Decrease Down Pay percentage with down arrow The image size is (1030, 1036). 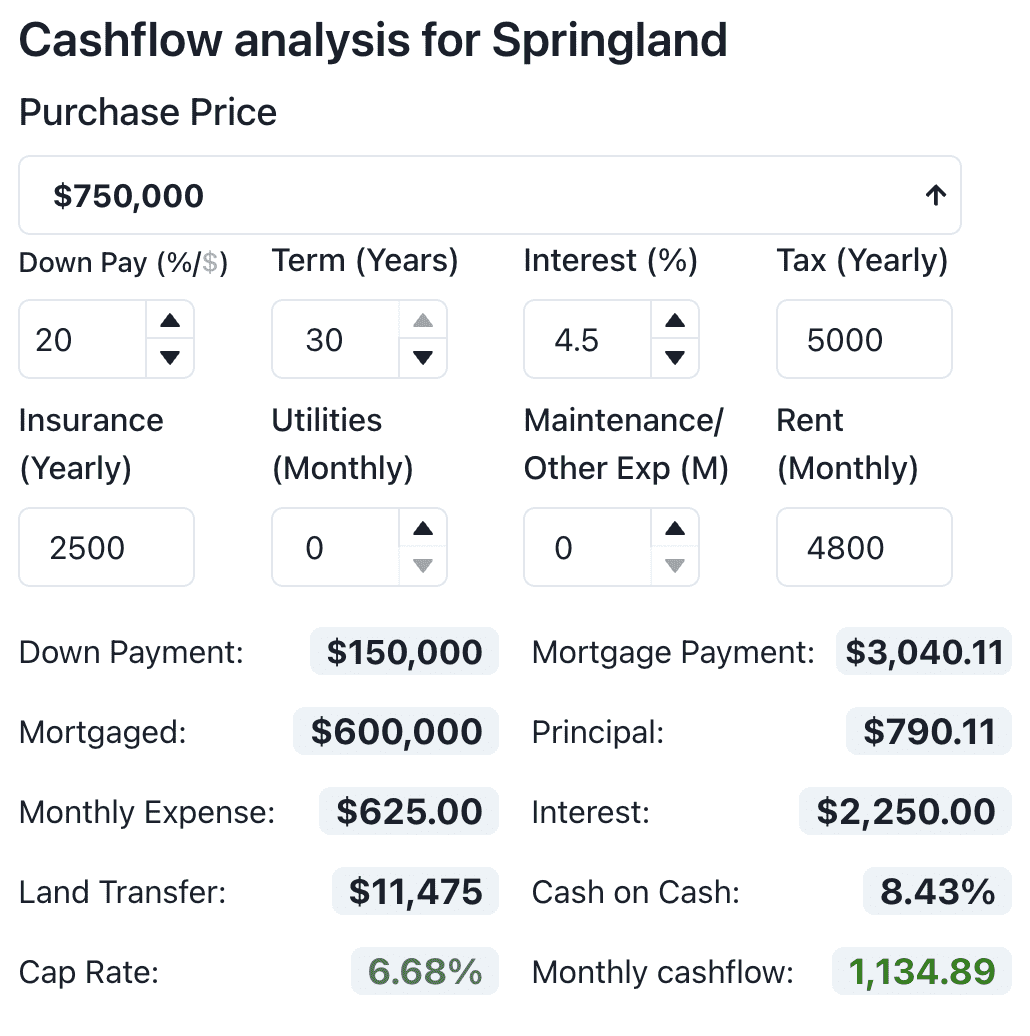click(x=170, y=357)
